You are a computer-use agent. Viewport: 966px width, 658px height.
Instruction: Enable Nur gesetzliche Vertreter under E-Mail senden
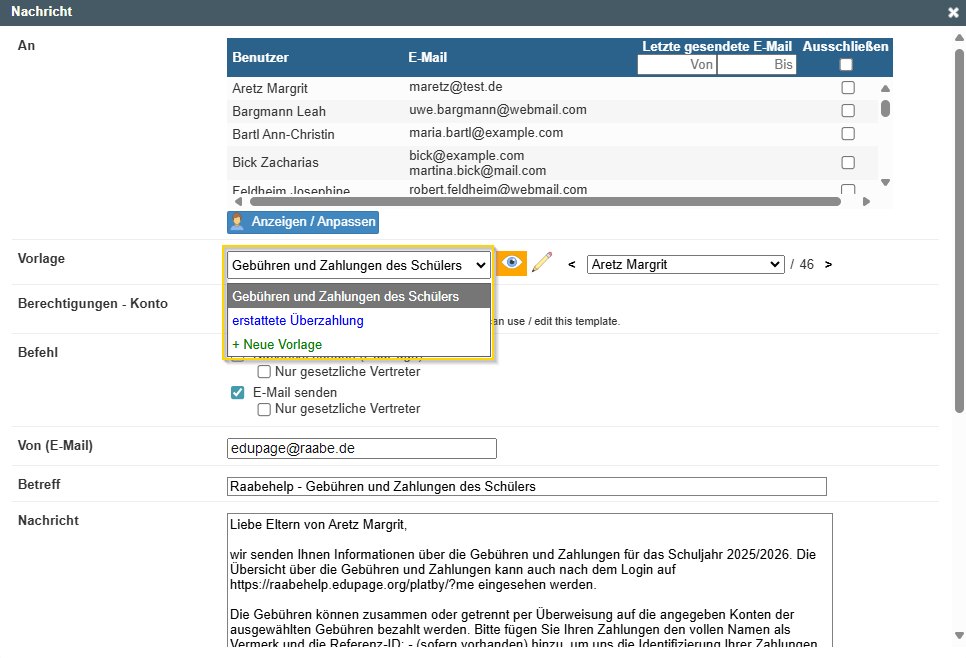pyautogui.click(x=264, y=409)
